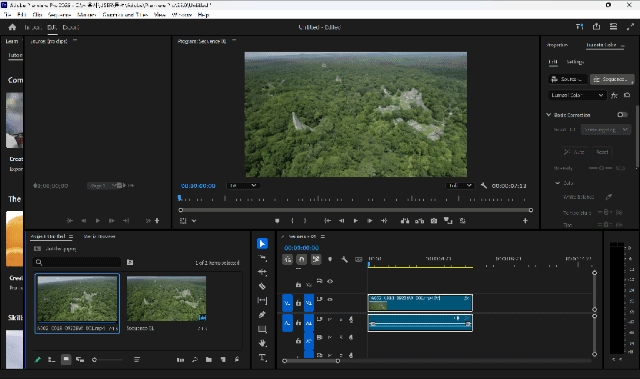Viewport: 640px width, 379px height.
Task: Click Mark In bracket icon
Action: point(292,221)
